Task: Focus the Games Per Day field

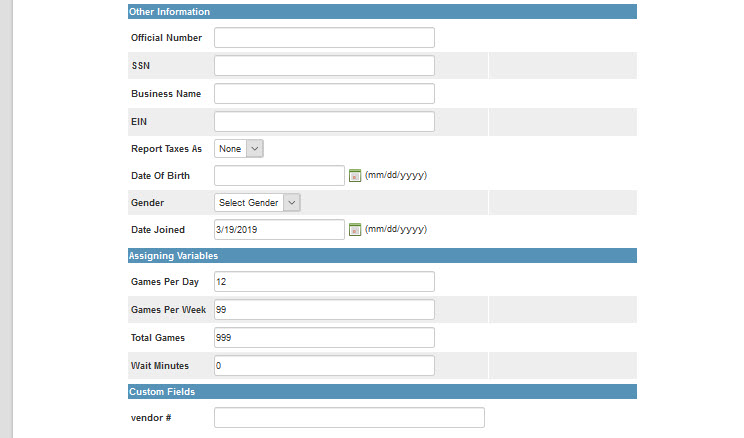Action: click(324, 282)
